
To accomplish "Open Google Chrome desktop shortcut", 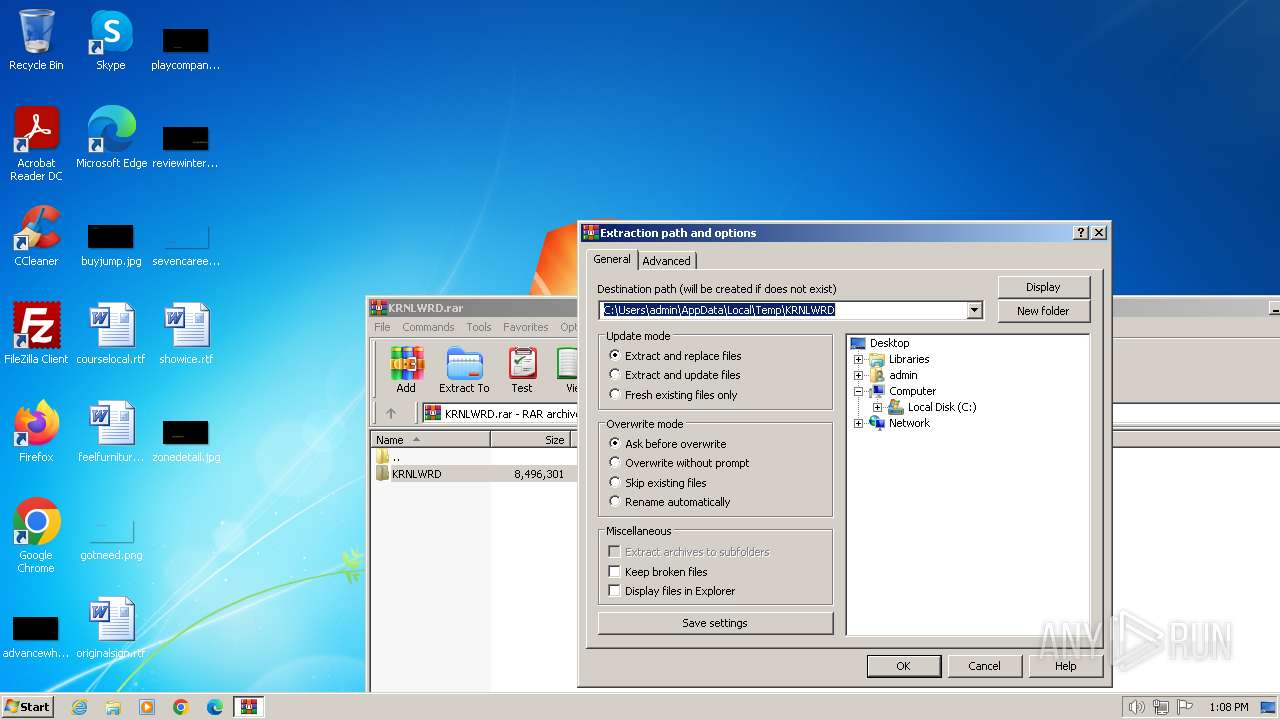I will pyautogui.click(x=36, y=536).
